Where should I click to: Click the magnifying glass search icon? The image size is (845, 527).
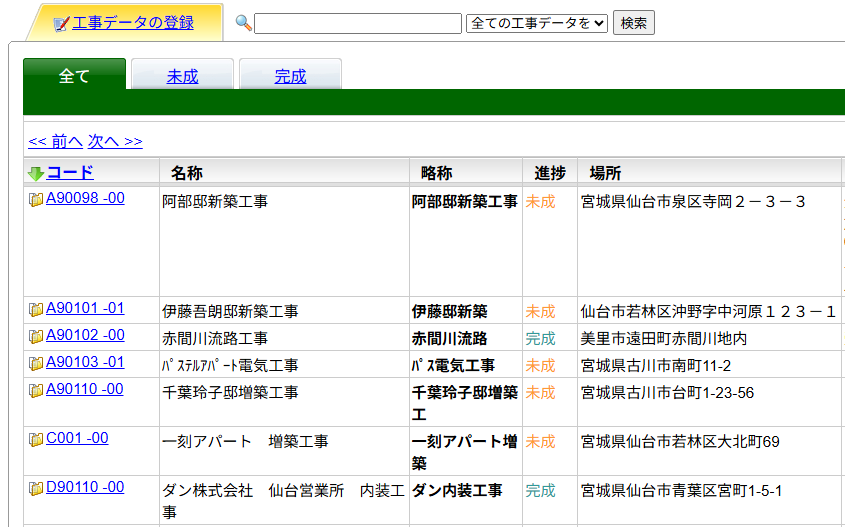(243, 23)
